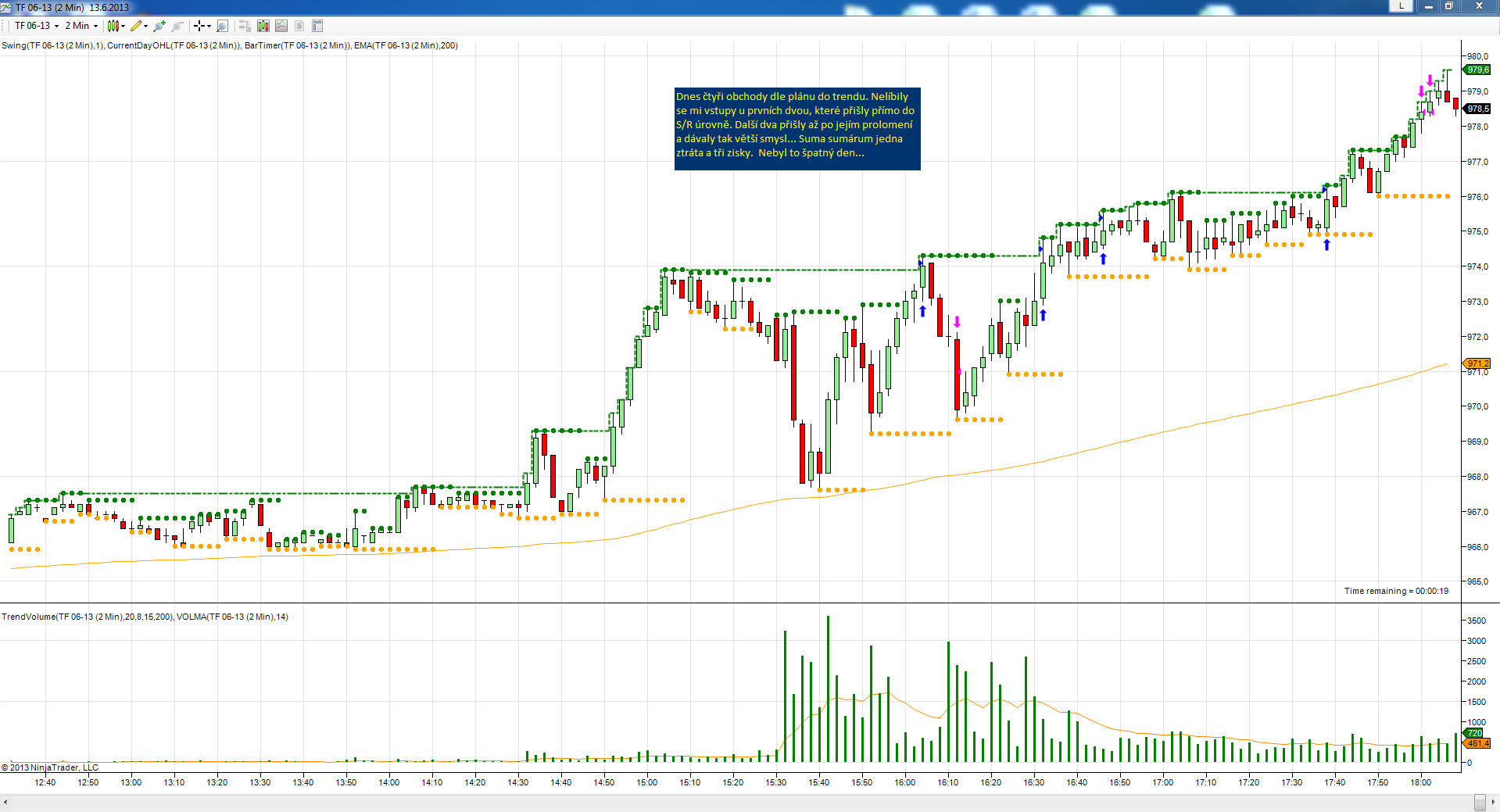
Task: Open the indicators icon
Action: coord(281,26)
